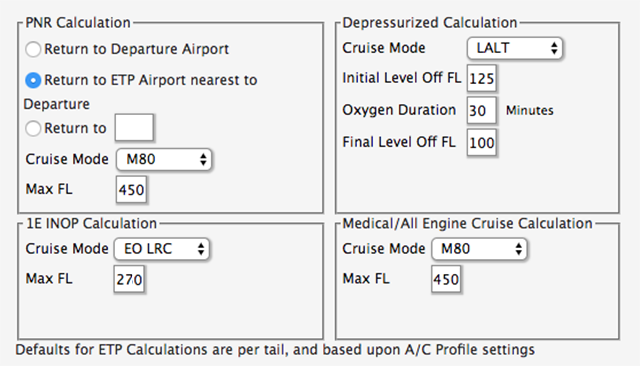Screen dimensions: 640x366
Task: Click the arrows on the LALT selector
Action: 554,48
